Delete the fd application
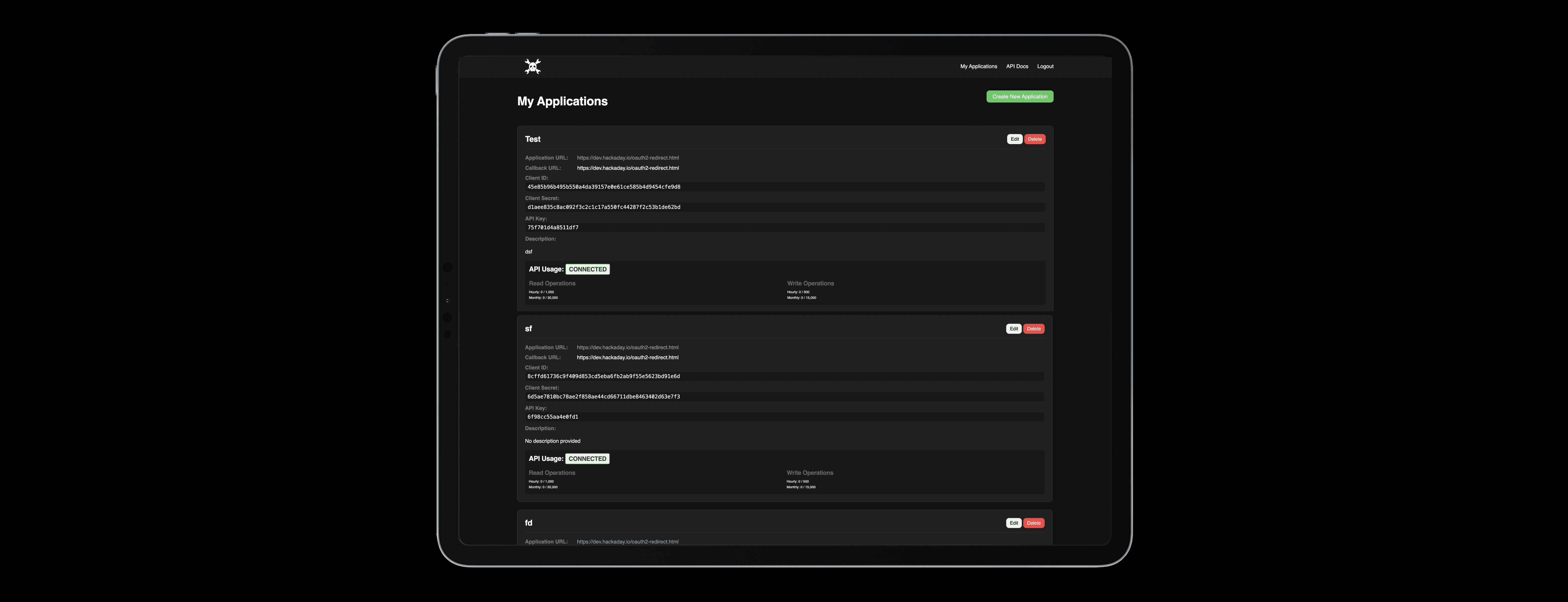1568x602 pixels. tap(1034, 523)
